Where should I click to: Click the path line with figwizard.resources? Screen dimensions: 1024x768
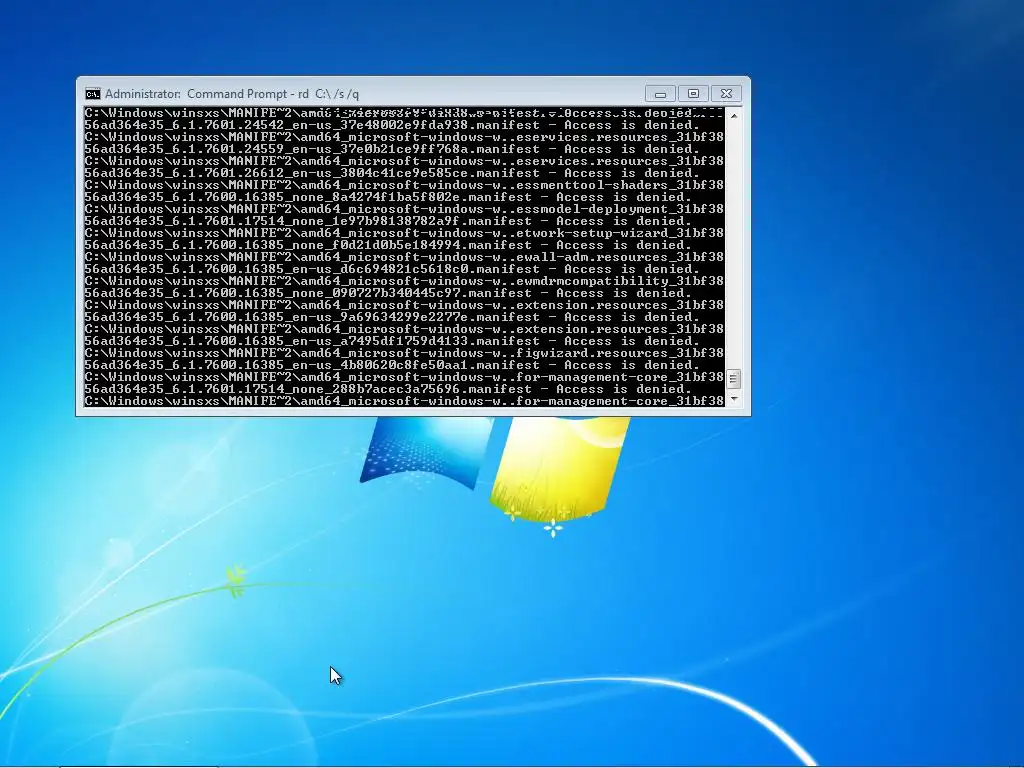click(404, 353)
